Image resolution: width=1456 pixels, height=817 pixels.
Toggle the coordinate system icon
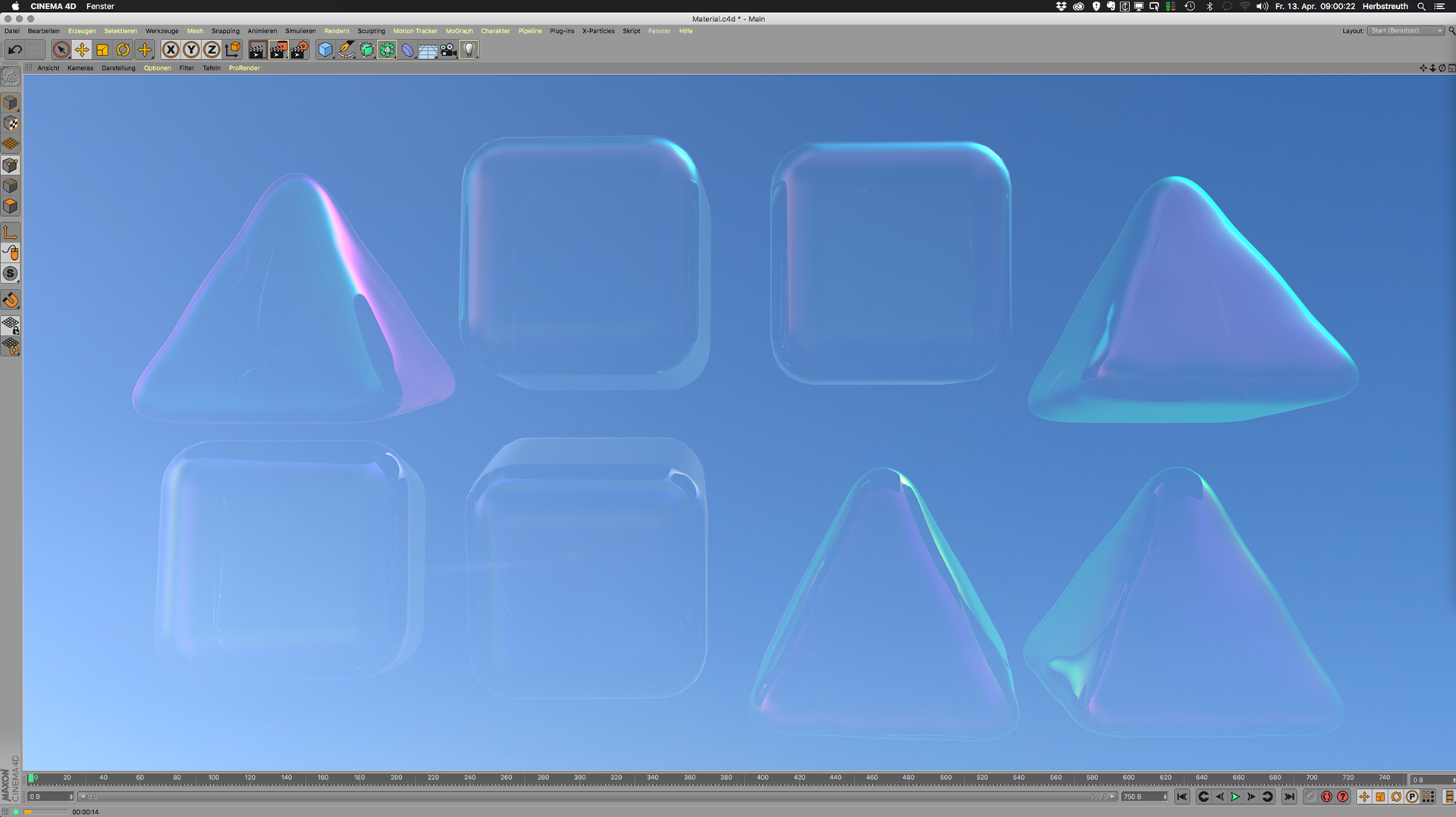(x=233, y=50)
